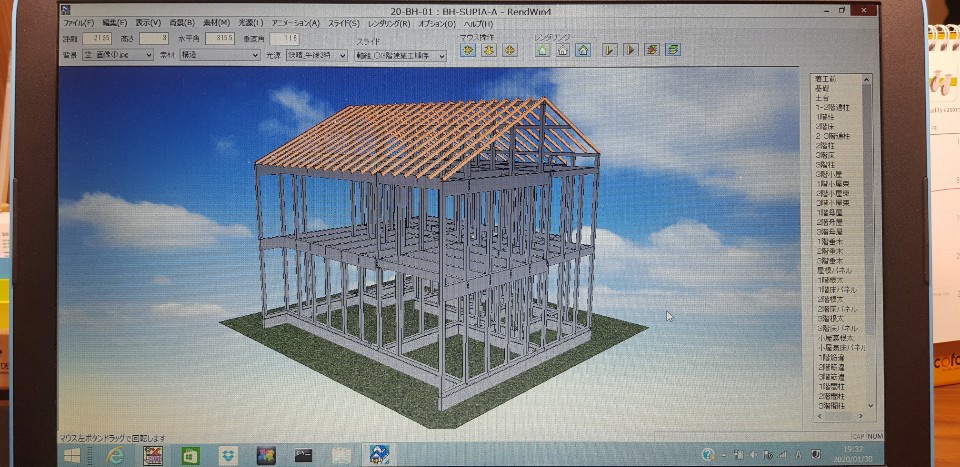Open the スライド slide dropdown
The height and width of the screenshot is (467, 960).
[400, 56]
